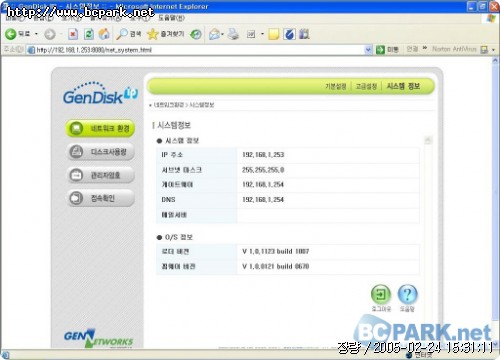This screenshot has height=360, width=500.
Task: Click the IP address value 192.168.1.253
Action: pyautogui.click(x=263, y=155)
